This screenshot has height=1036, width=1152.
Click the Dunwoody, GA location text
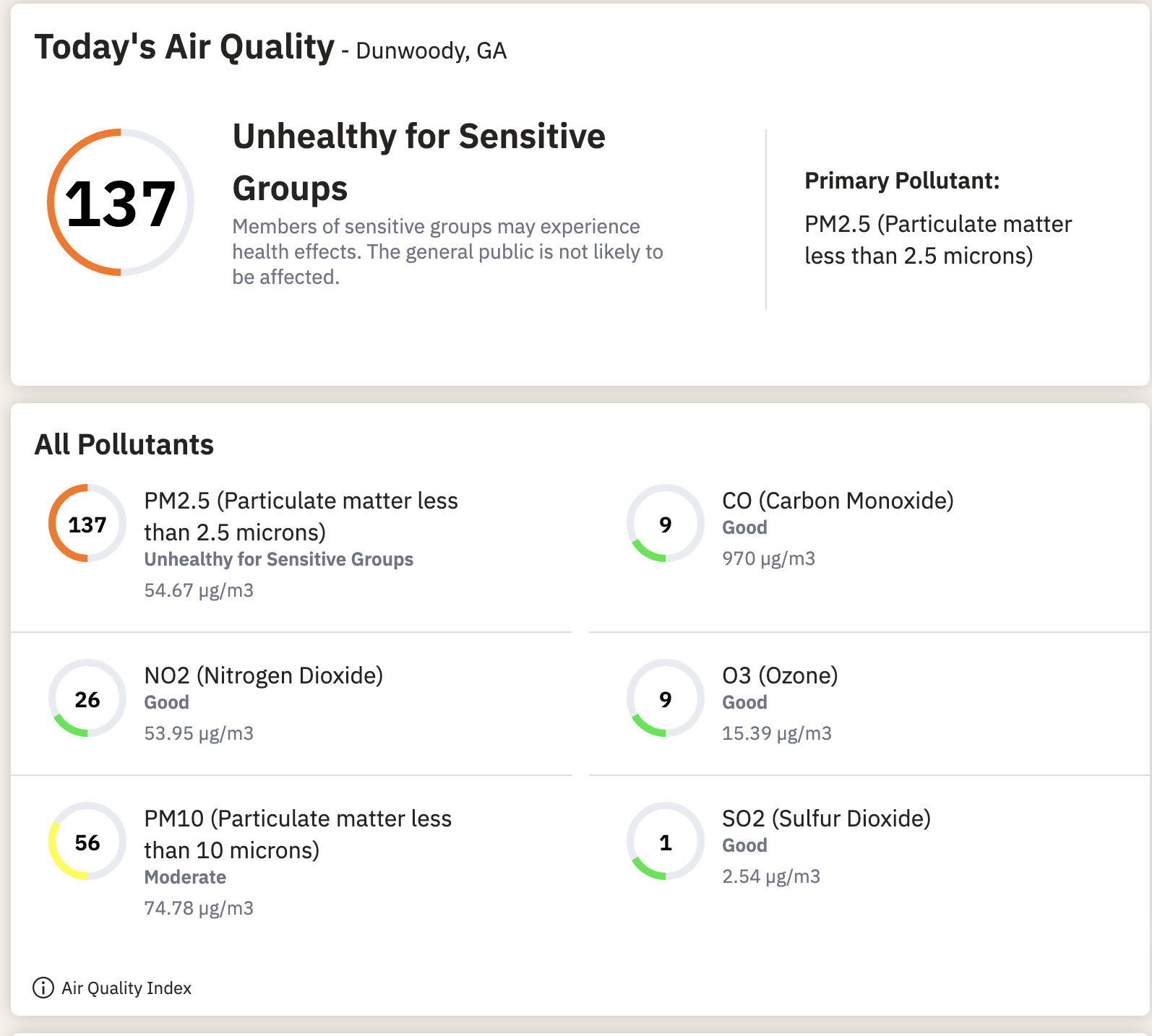click(431, 51)
